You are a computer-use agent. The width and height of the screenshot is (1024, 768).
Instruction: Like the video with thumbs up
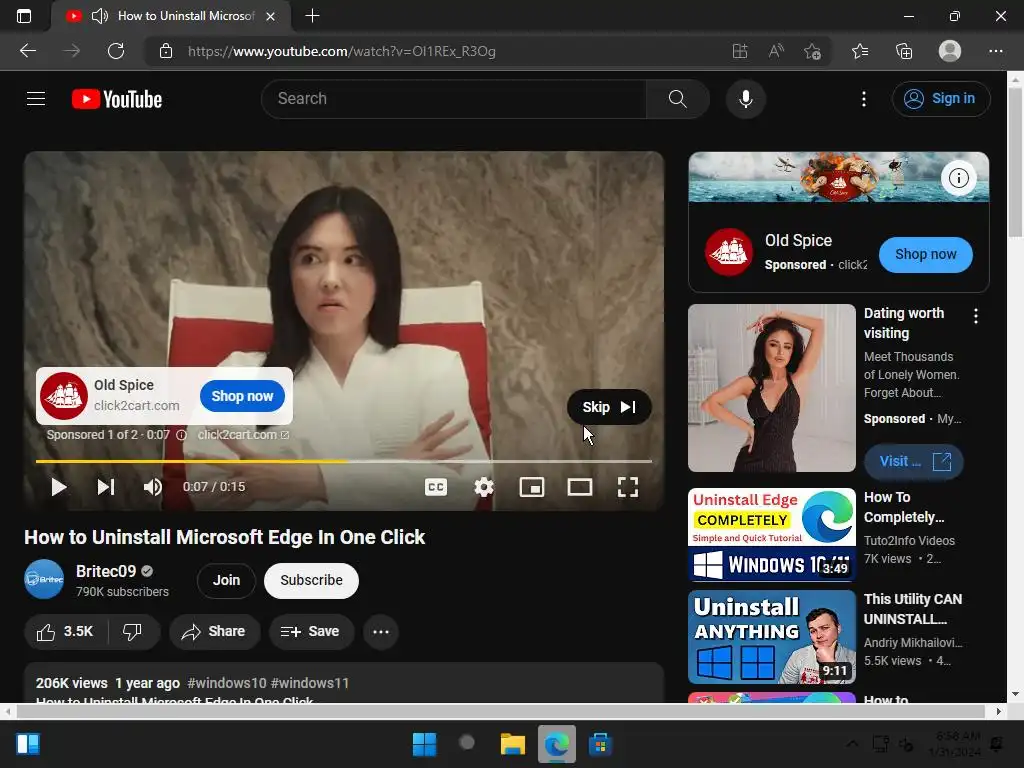click(65, 632)
